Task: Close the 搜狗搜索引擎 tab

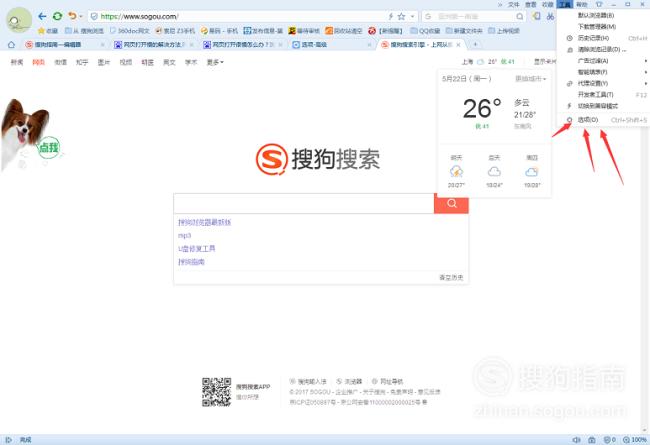Action: point(458,44)
